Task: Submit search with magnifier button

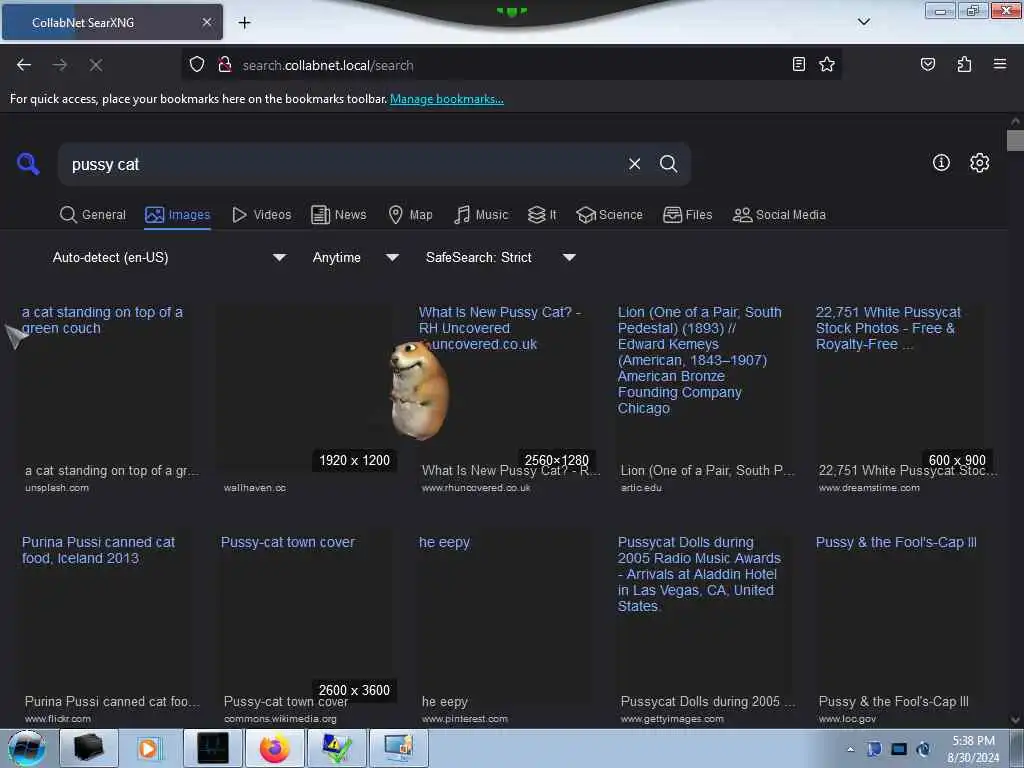Action: point(668,164)
